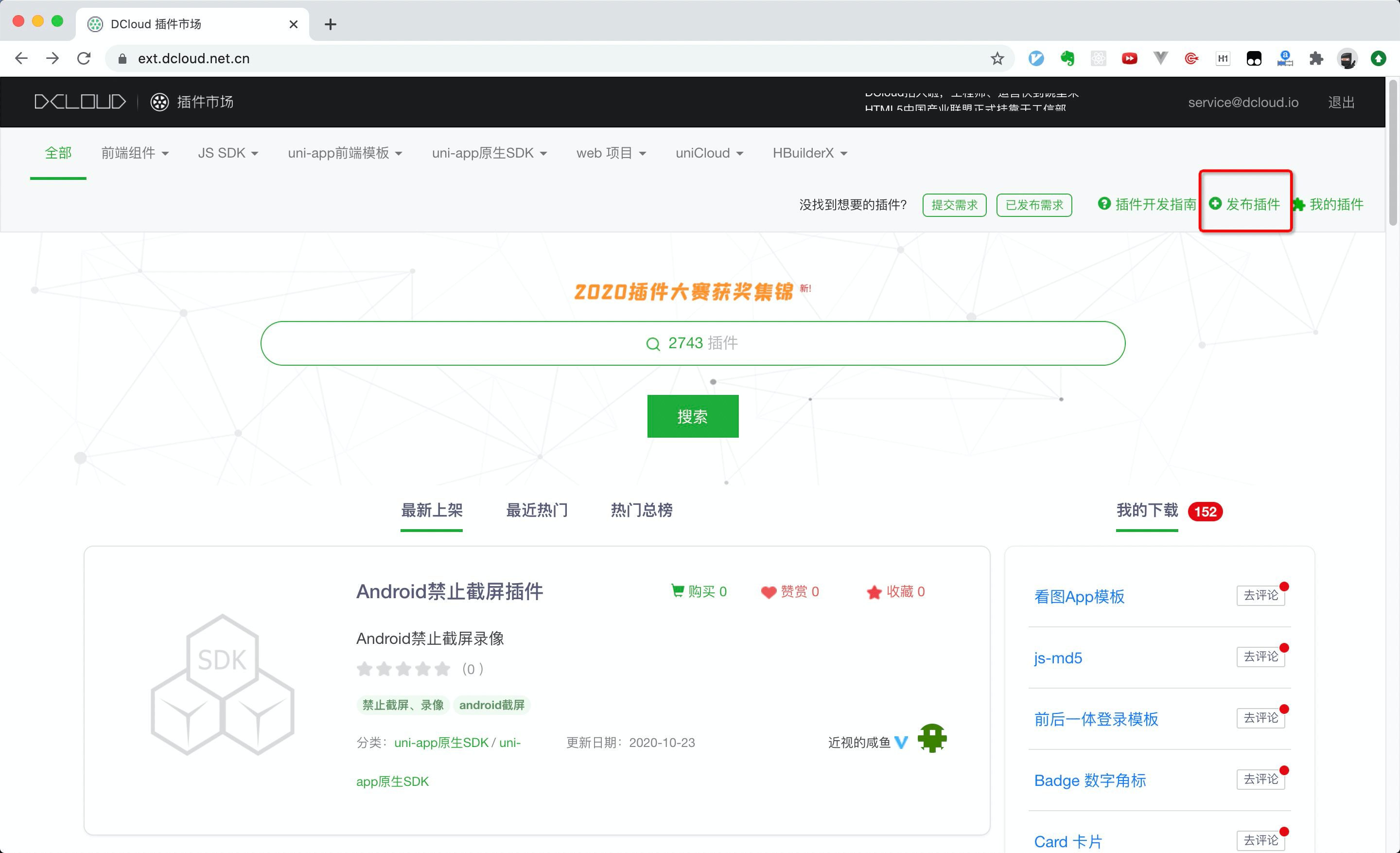This screenshot has height=853, width=1400.
Task: Open the 2020插件大赛获奖集锦 banner
Action: (683, 291)
